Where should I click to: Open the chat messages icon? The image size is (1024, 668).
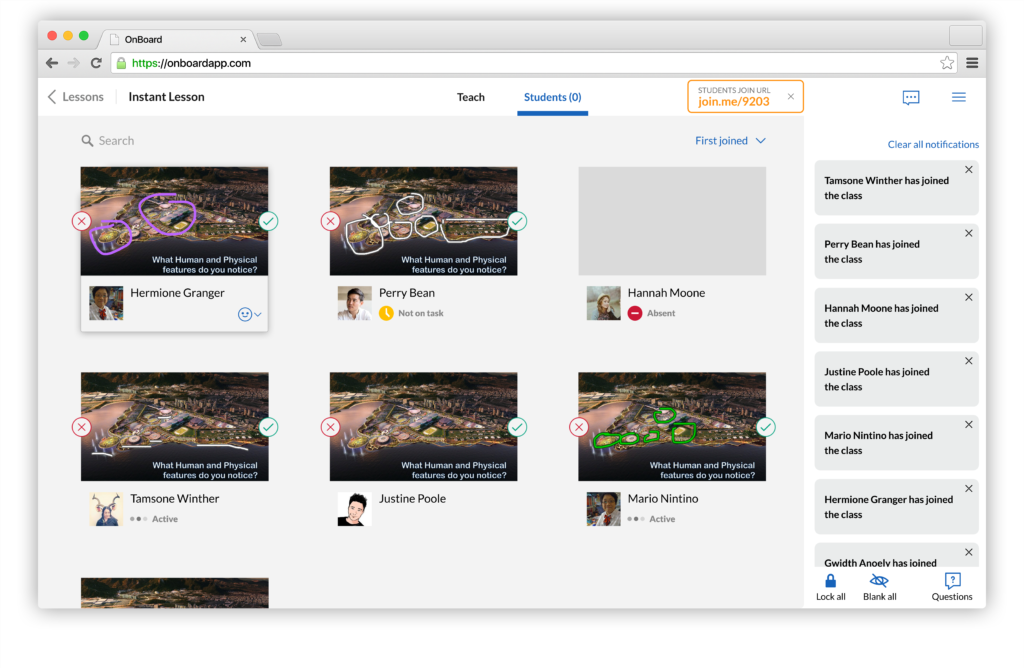910,97
